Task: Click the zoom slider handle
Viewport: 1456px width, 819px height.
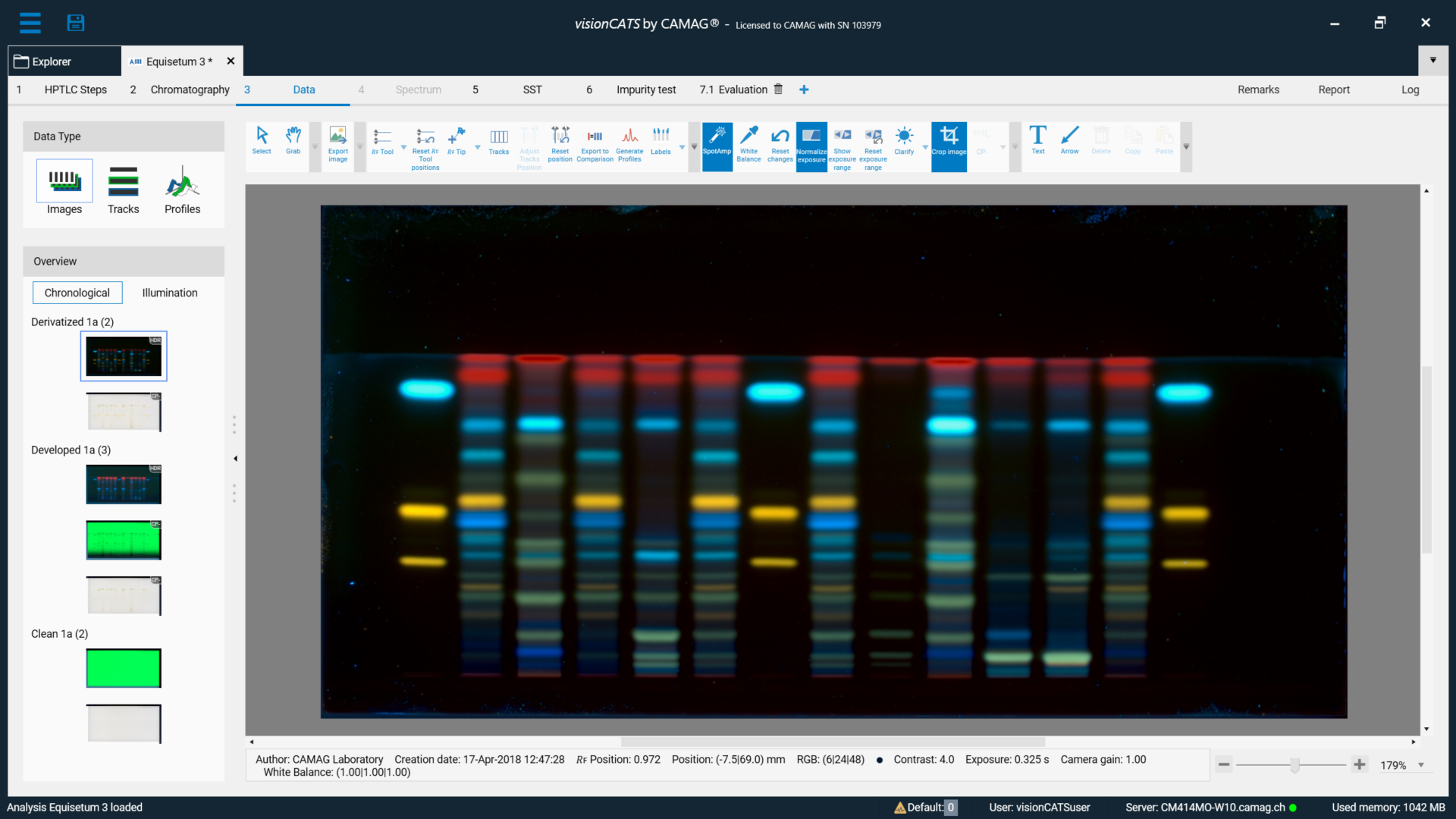Action: pyautogui.click(x=1295, y=765)
